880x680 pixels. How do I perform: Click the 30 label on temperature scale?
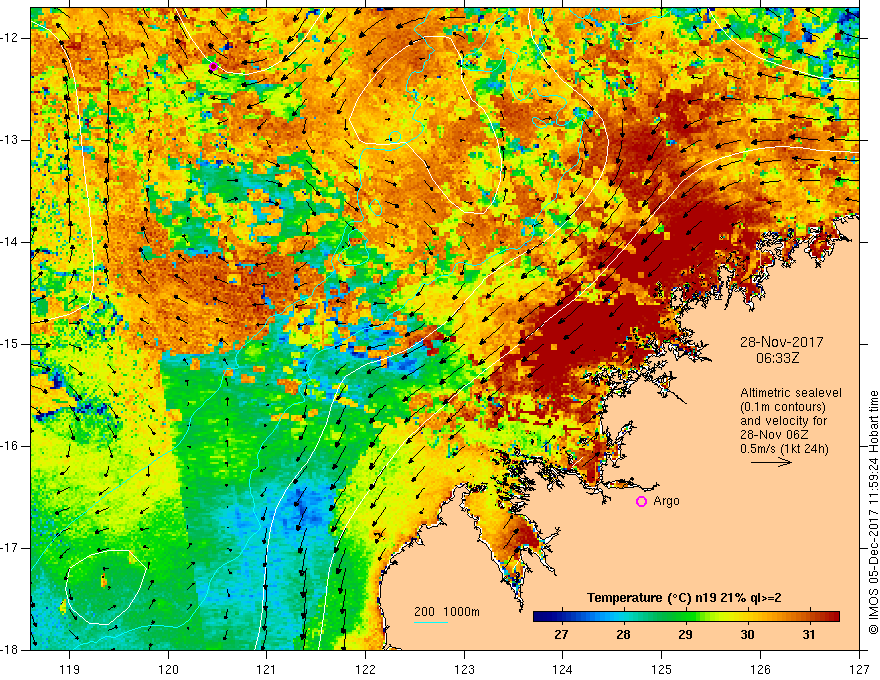(x=747, y=635)
